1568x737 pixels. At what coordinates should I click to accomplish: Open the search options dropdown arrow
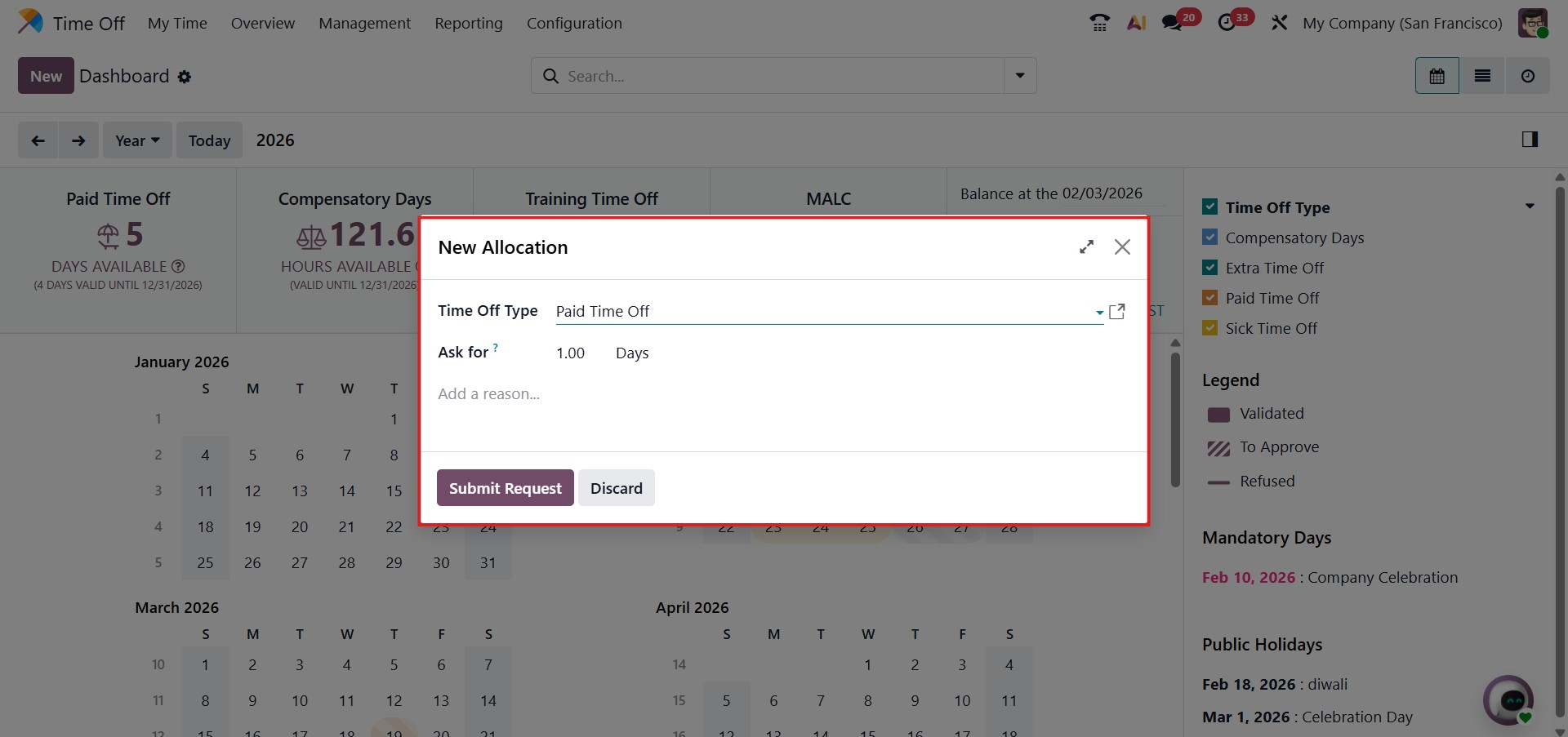[x=1020, y=76]
